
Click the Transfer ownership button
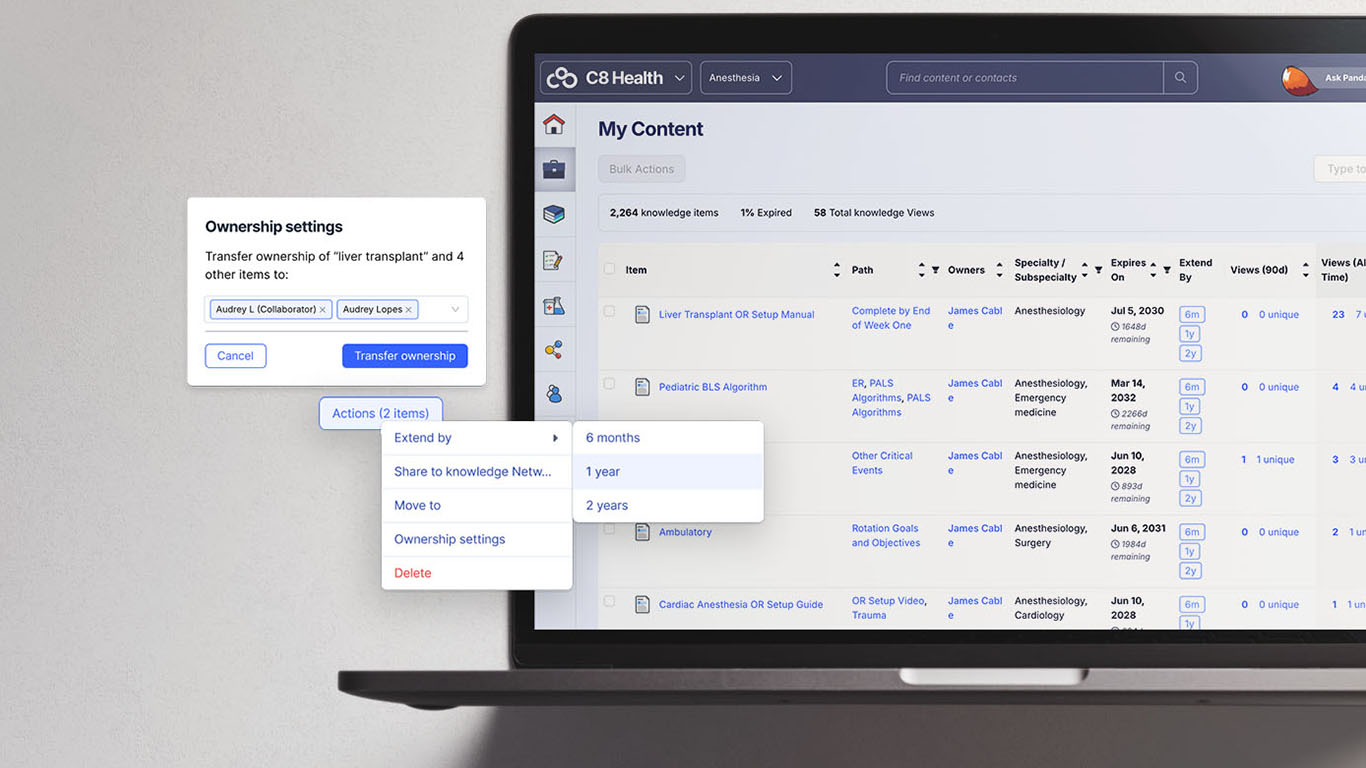click(405, 356)
